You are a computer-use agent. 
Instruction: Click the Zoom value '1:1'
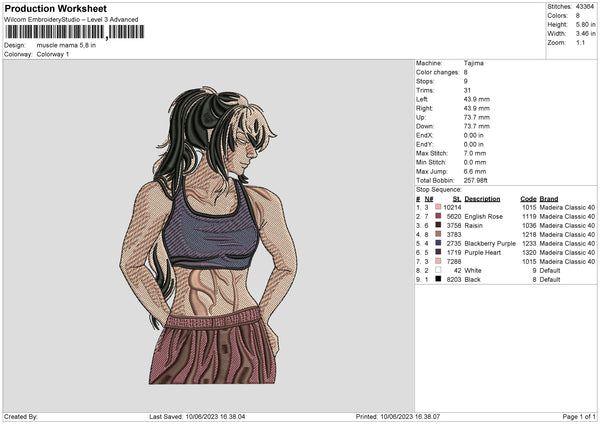pyautogui.click(x=580, y=42)
